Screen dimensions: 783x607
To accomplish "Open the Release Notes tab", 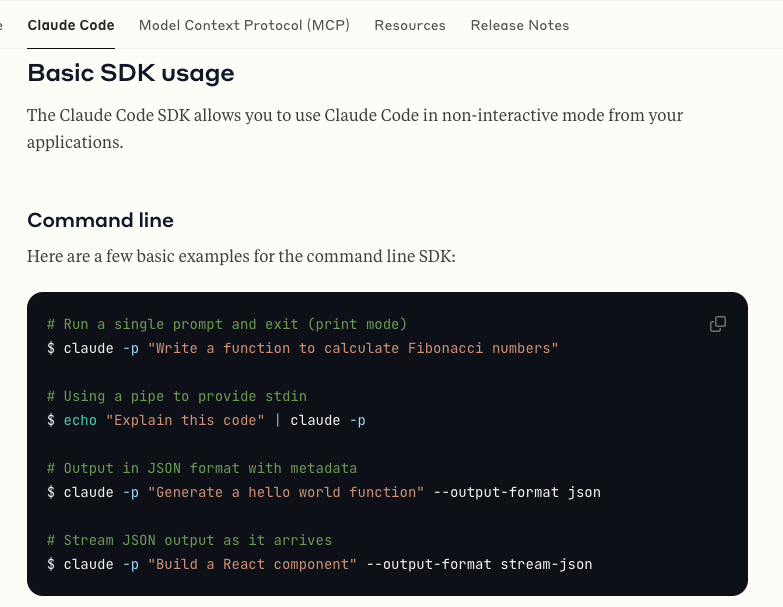I will 520,25.
